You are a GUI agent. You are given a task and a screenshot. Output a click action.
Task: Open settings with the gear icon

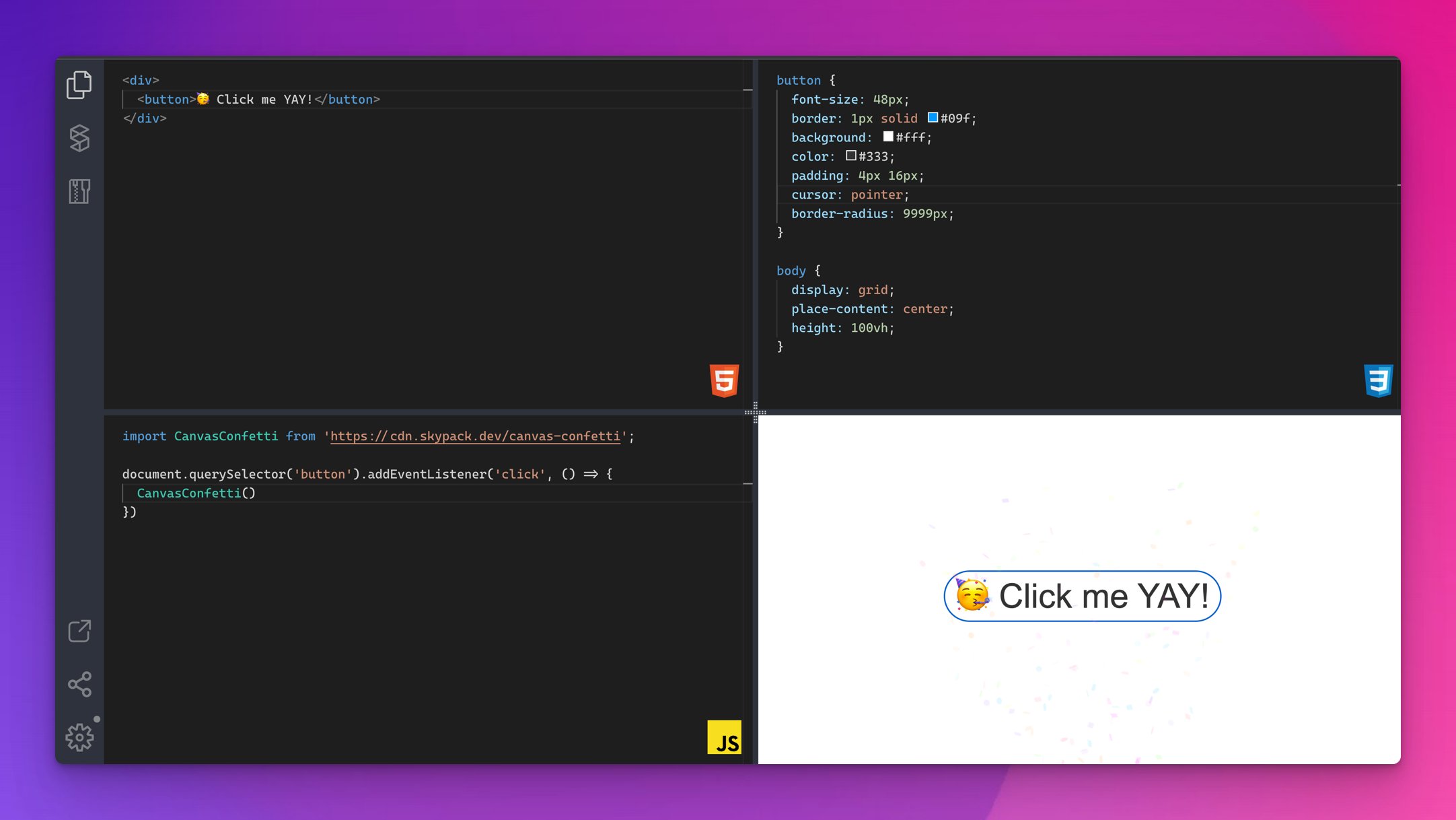coord(79,737)
